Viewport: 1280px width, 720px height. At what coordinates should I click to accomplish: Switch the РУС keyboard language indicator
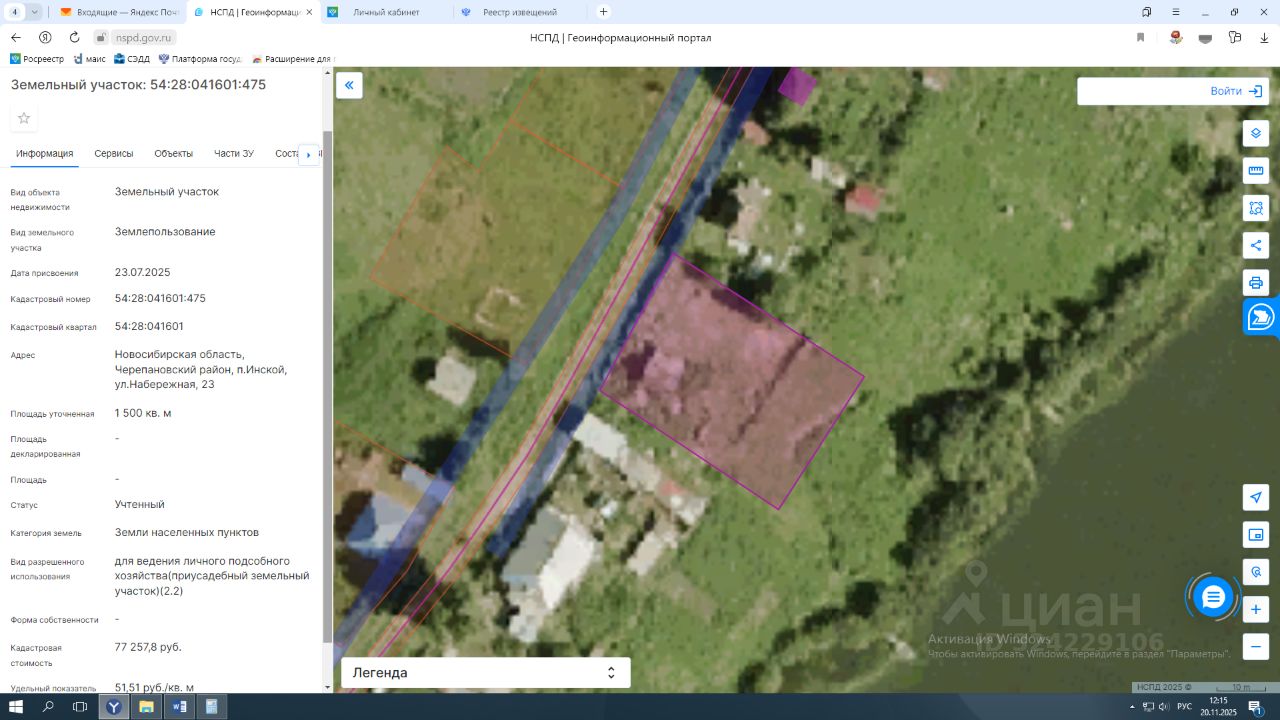pyautogui.click(x=1184, y=707)
